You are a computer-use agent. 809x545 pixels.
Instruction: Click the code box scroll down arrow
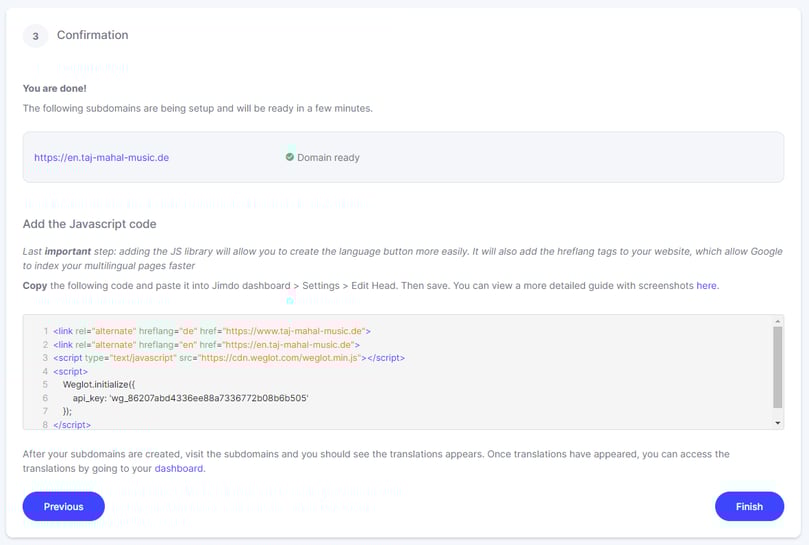click(778, 423)
